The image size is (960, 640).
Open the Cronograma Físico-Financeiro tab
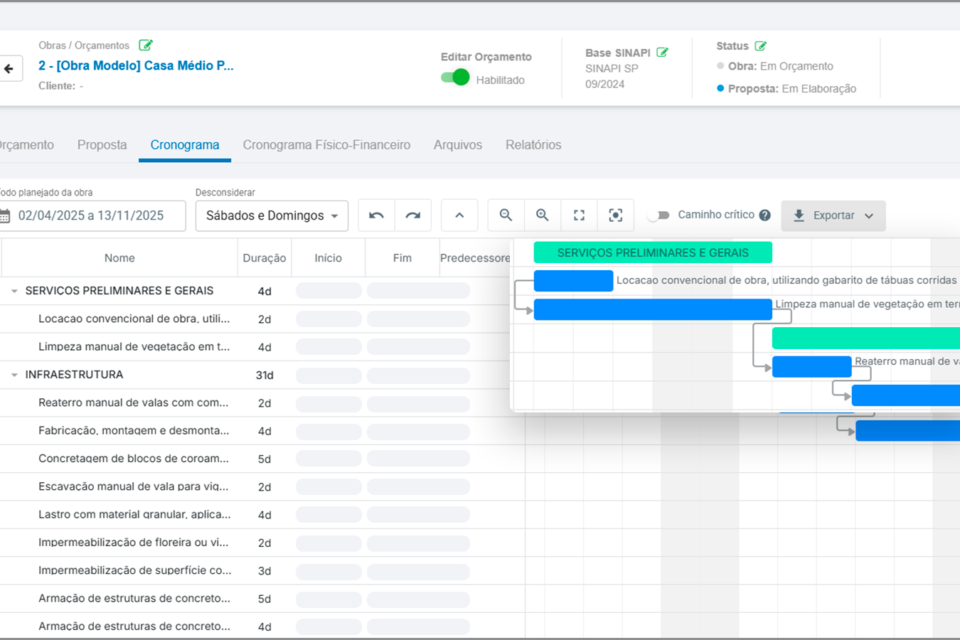[326, 145]
